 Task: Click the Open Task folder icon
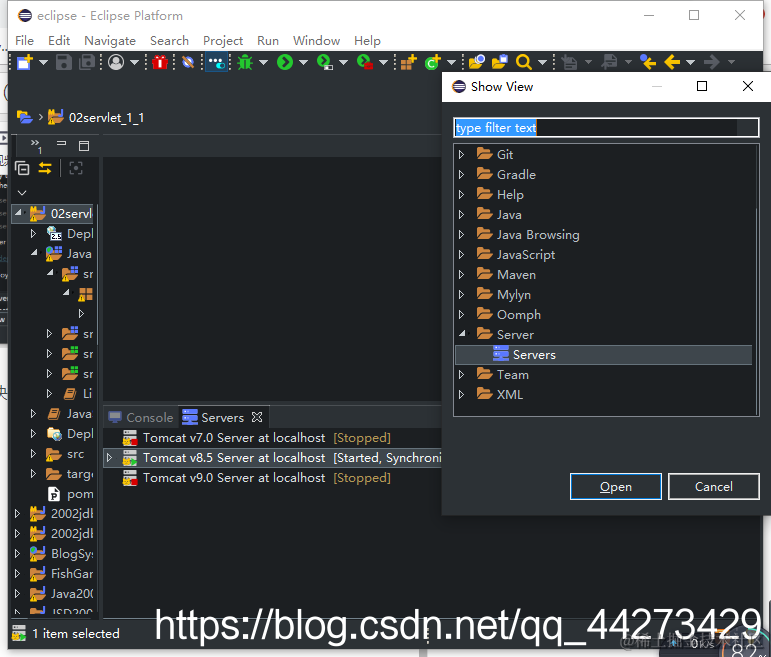[x=500, y=62]
